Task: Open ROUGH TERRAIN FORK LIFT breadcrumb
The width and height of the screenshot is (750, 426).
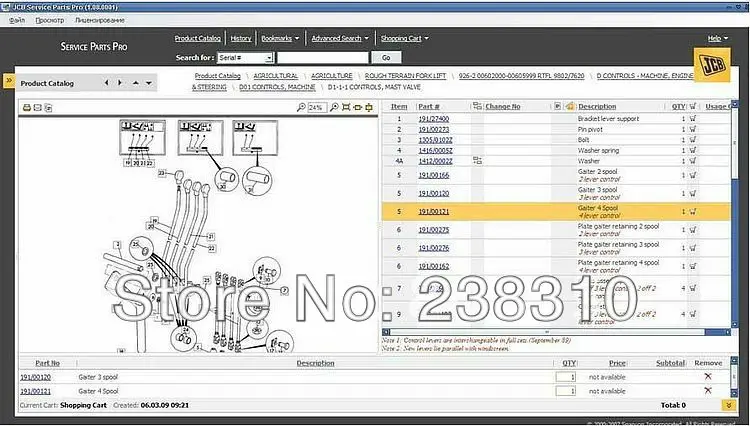Action: point(405,76)
